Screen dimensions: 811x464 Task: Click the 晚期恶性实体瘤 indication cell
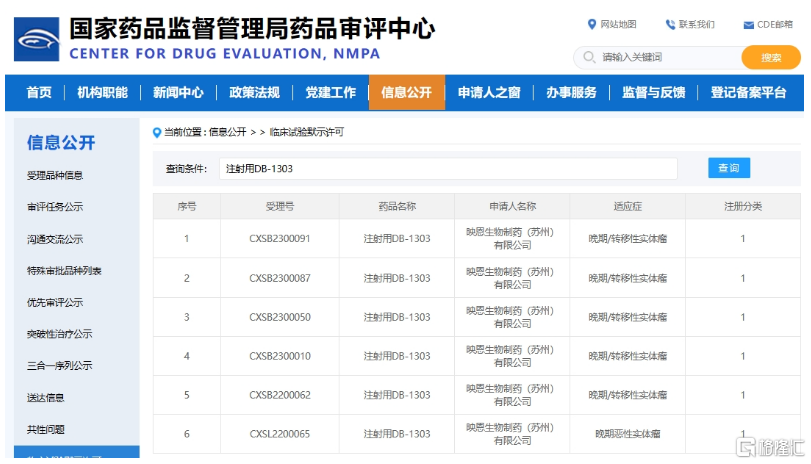click(627, 434)
